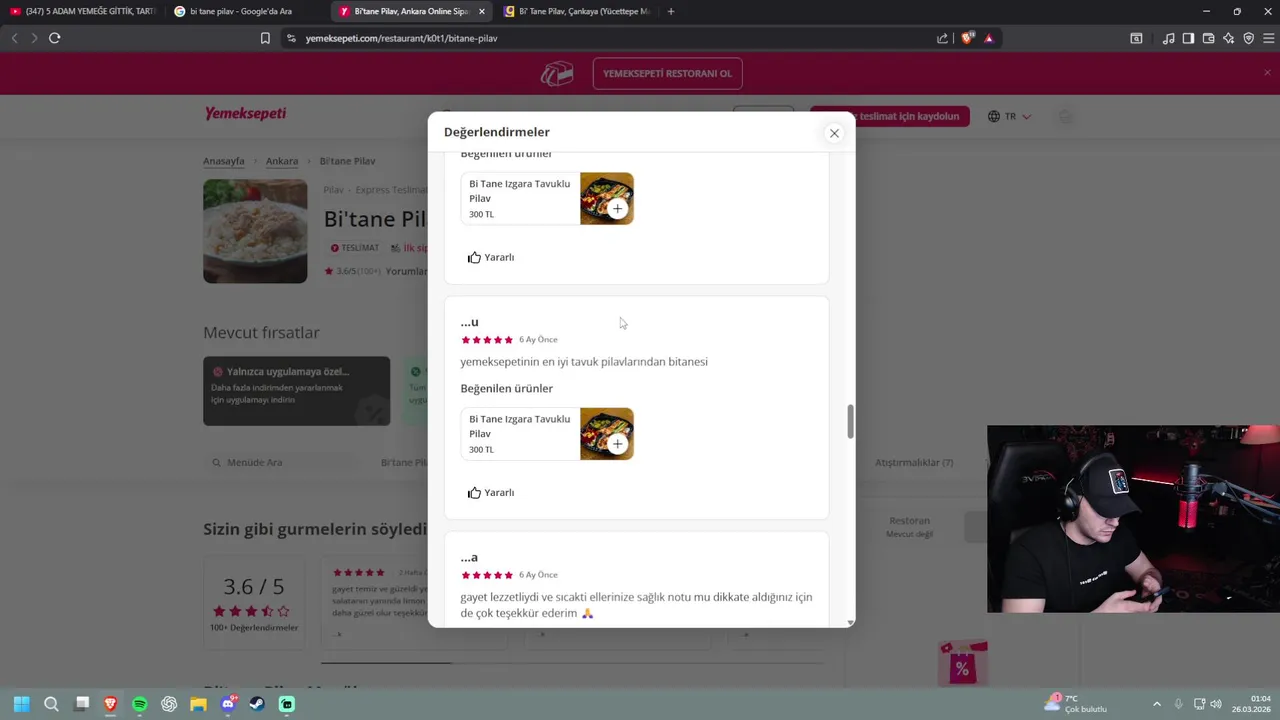
Task: Mark the ...u review as Yararlı
Action: (x=491, y=493)
